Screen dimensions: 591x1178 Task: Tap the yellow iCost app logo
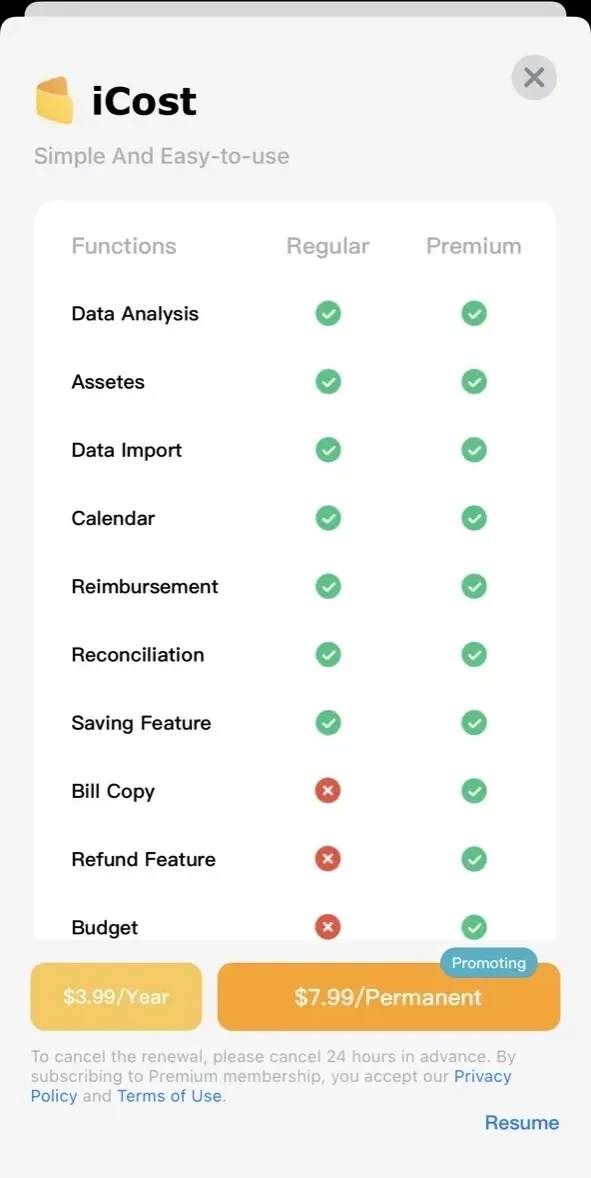pyautogui.click(x=55, y=100)
